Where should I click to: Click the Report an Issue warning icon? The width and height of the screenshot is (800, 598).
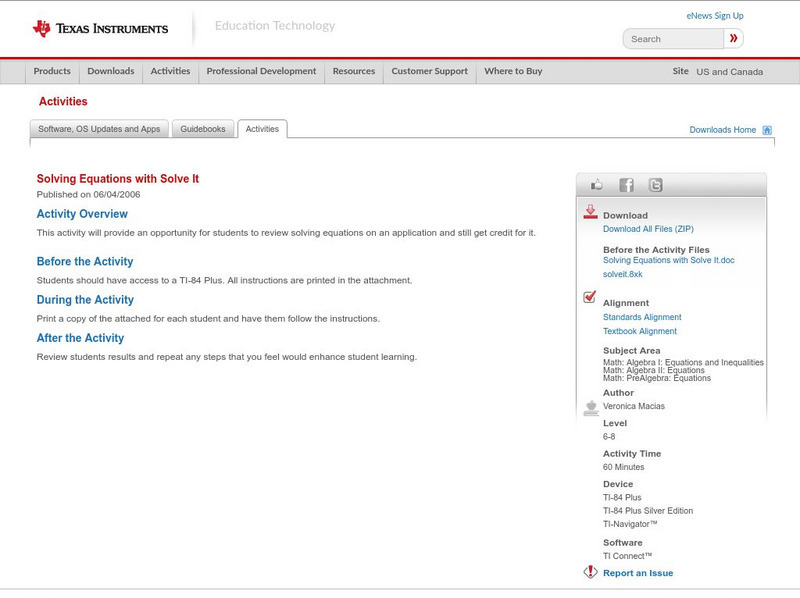point(589,573)
